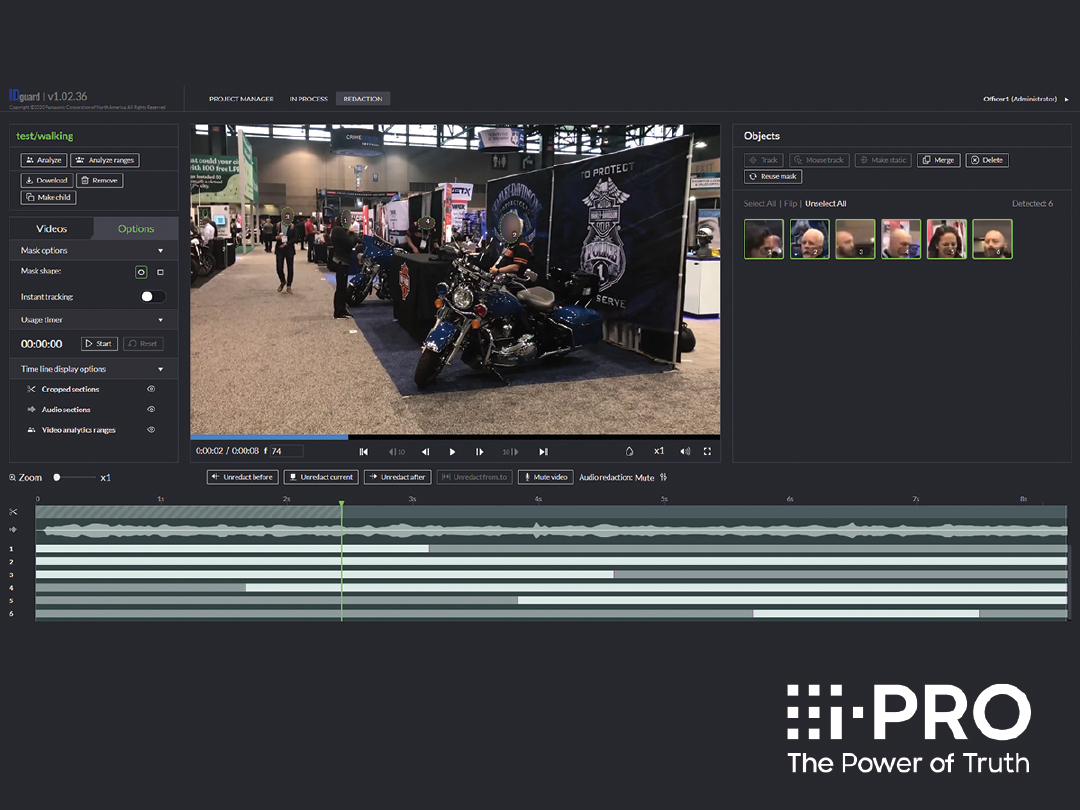Toggle Video analytics ranges visibility
Viewport: 1080px width, 810px height.
(151, 430)
